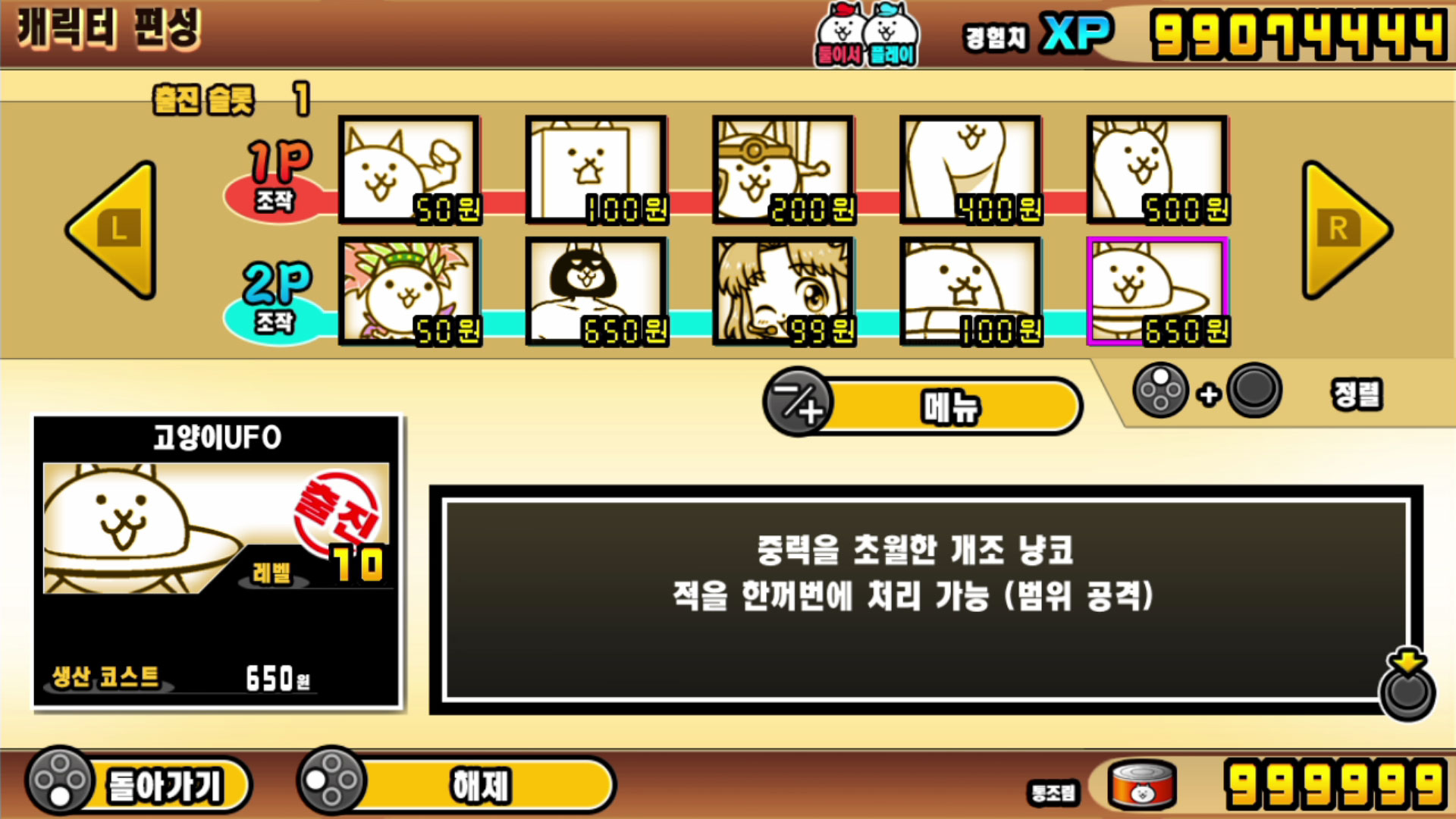
Task: Select the highlighted Cat UFO slot
Action: (1158, 291)
